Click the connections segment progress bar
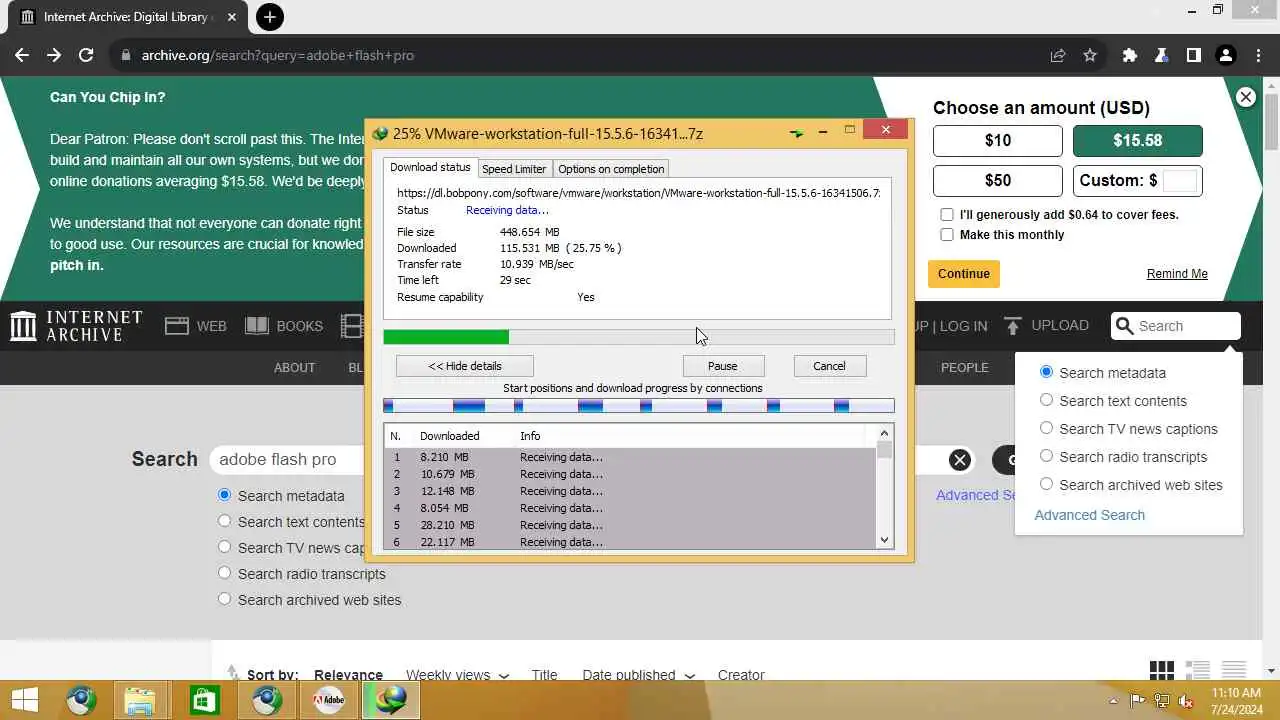The width and height of the screenshot is (1280, 720). pyautogui.click(x=639, y=405)
